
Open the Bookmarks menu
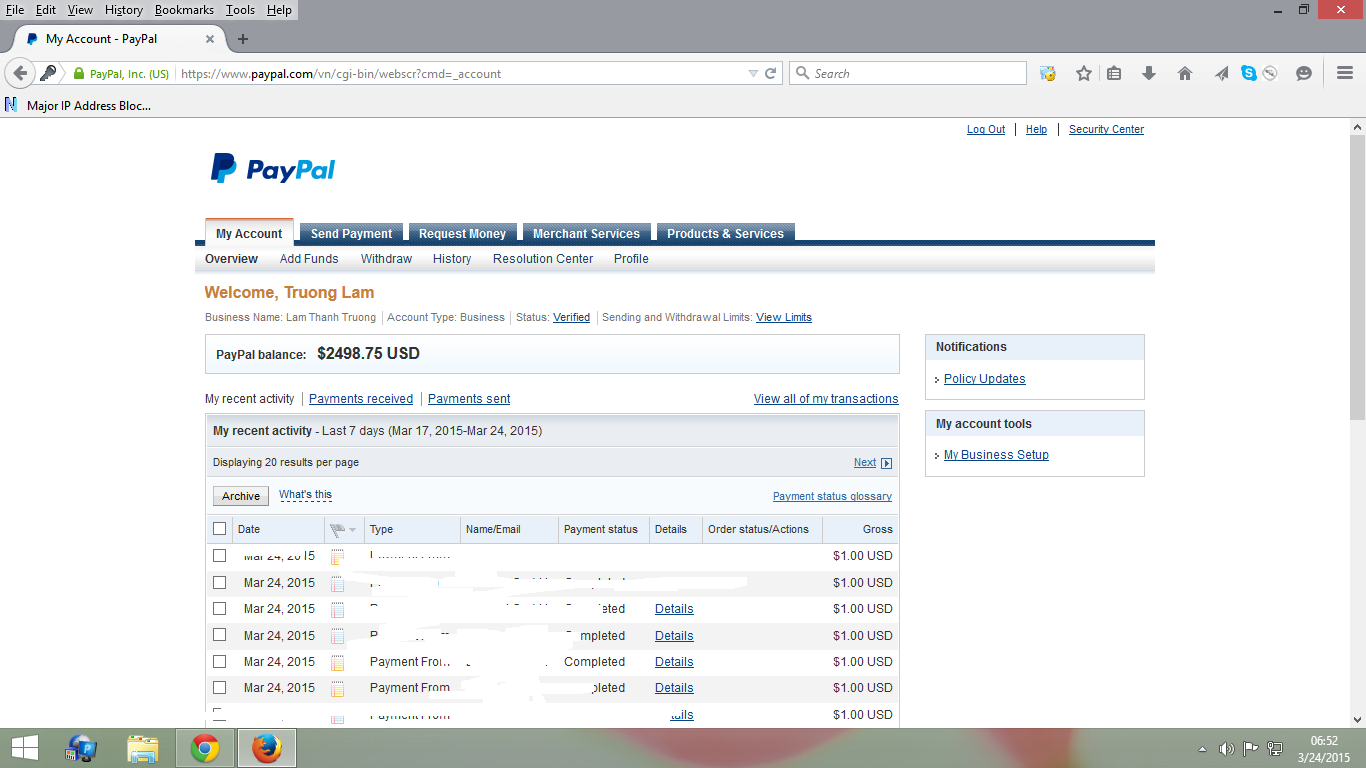pos(184,10)
